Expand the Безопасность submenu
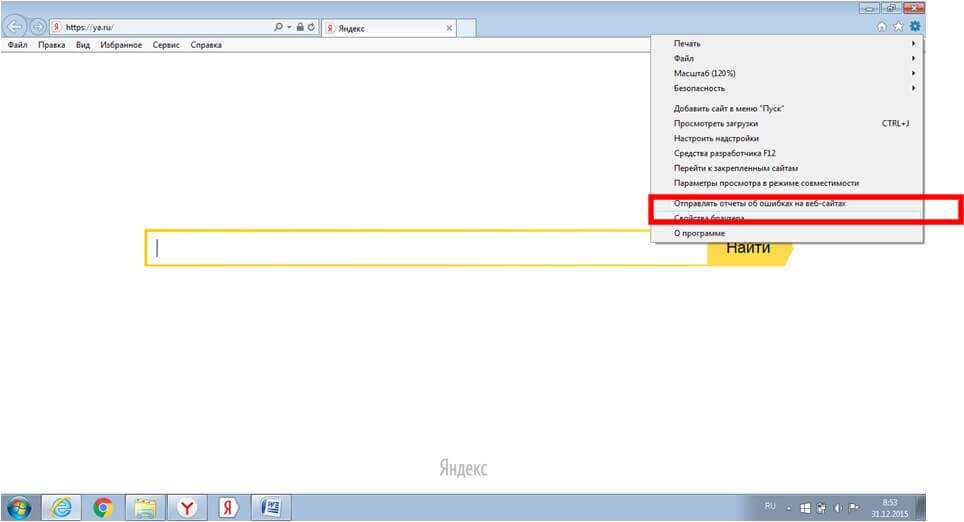 pyautogui.click(x=699, y=89)
